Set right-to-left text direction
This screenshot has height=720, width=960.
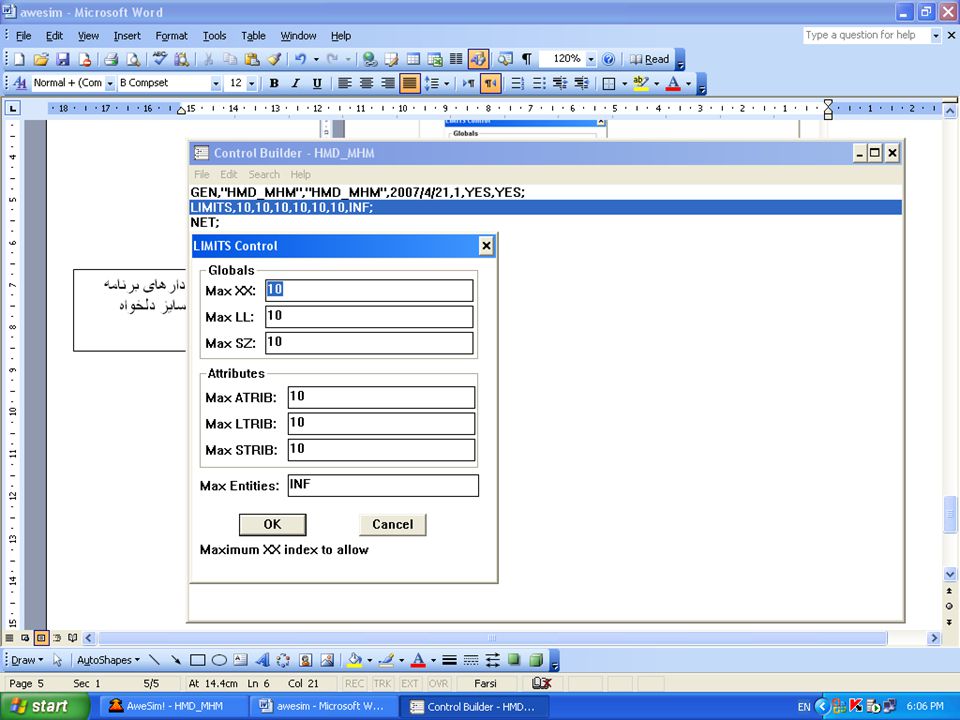[490, 83]
